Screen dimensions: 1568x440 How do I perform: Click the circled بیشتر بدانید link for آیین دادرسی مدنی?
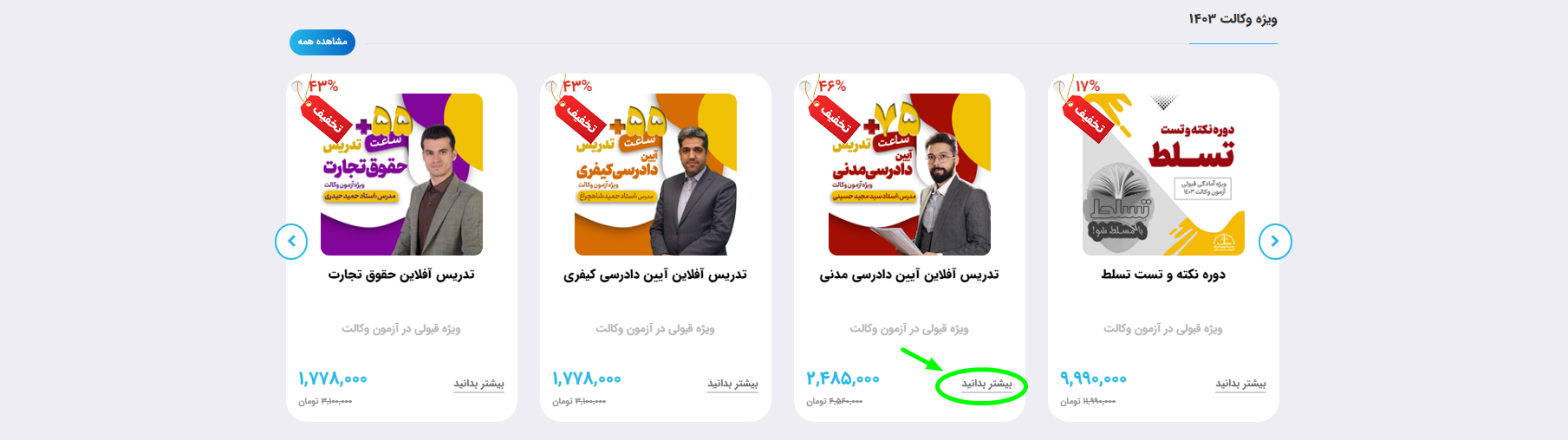[x=986, y=384]
